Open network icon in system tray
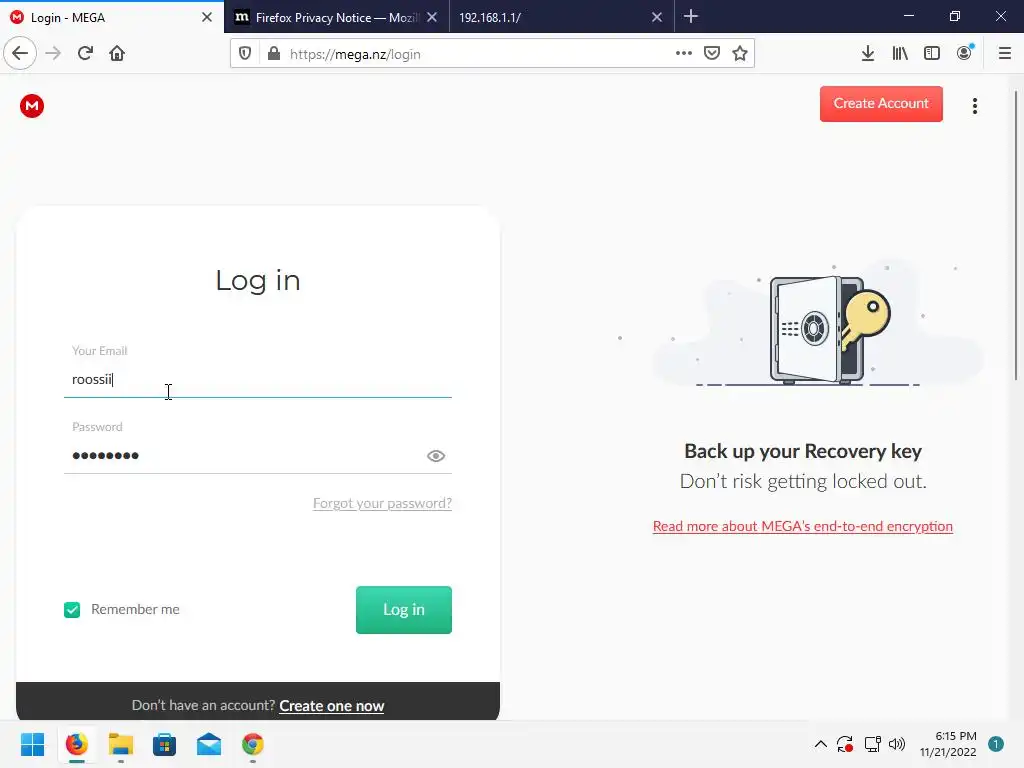The width and height of the screenshot is (1024, 768). 872,744
